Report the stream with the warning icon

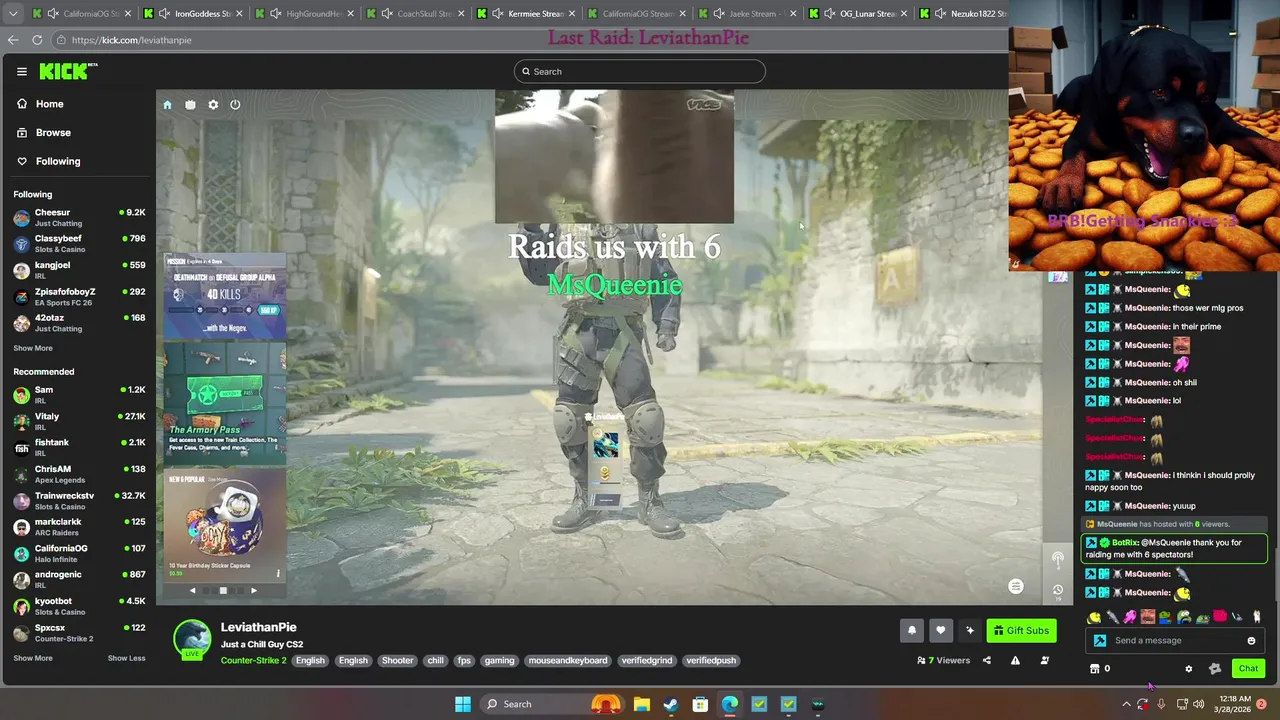pos(1015,660)
